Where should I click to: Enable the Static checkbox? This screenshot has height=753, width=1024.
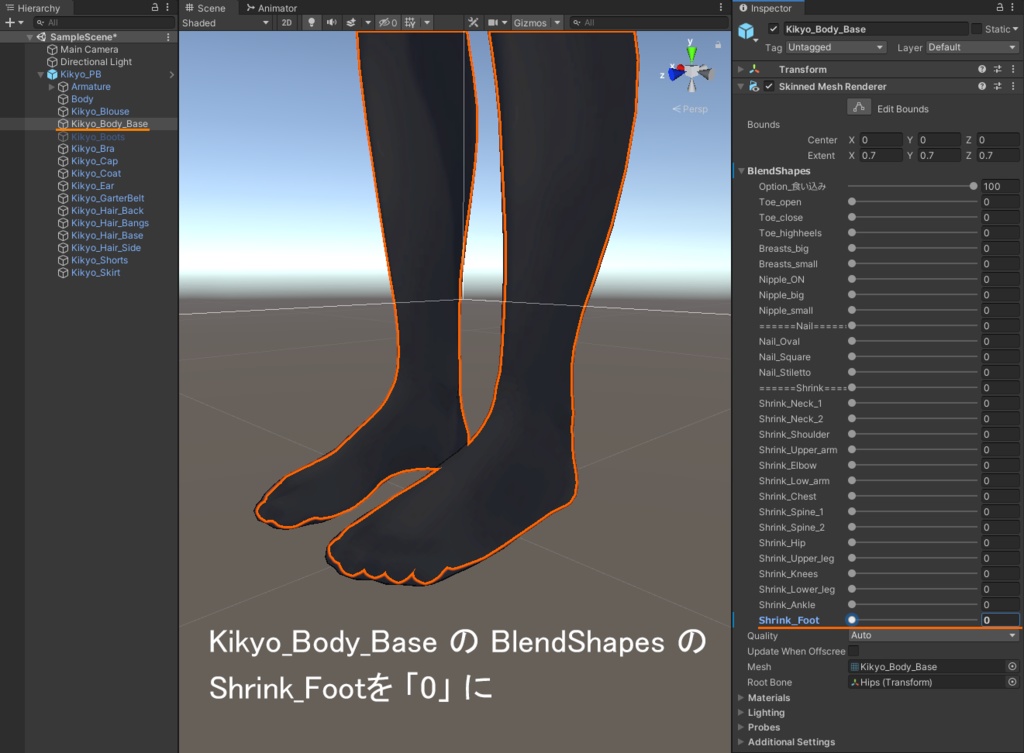(977, 29)
